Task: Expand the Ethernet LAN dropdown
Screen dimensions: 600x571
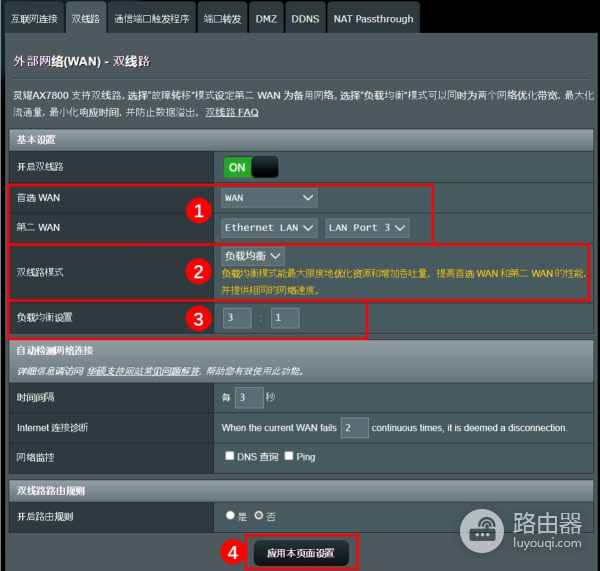Action: coord(269,228)
